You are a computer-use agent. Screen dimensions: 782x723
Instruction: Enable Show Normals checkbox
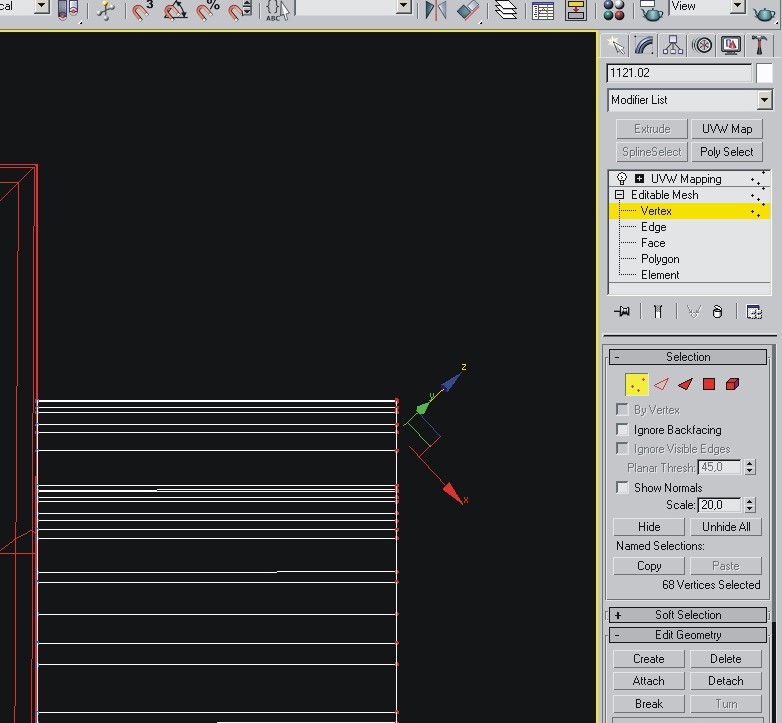pos(622,487)
